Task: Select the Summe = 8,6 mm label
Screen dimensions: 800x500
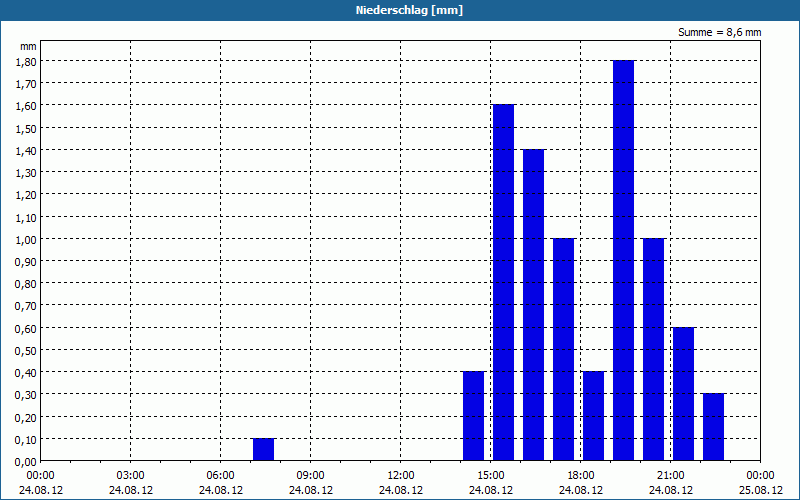Action: click(719, 32)
